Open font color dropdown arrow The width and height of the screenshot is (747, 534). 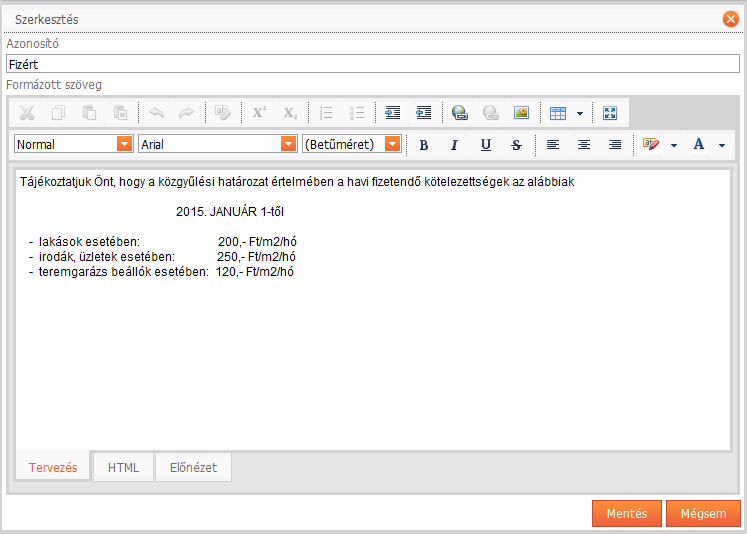click(722, 145)
